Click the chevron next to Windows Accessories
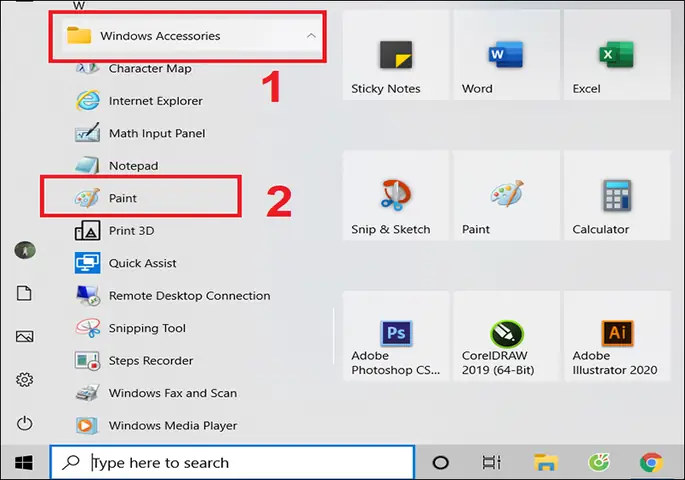This screenshot has width=685, height=480. click(311, 36)
